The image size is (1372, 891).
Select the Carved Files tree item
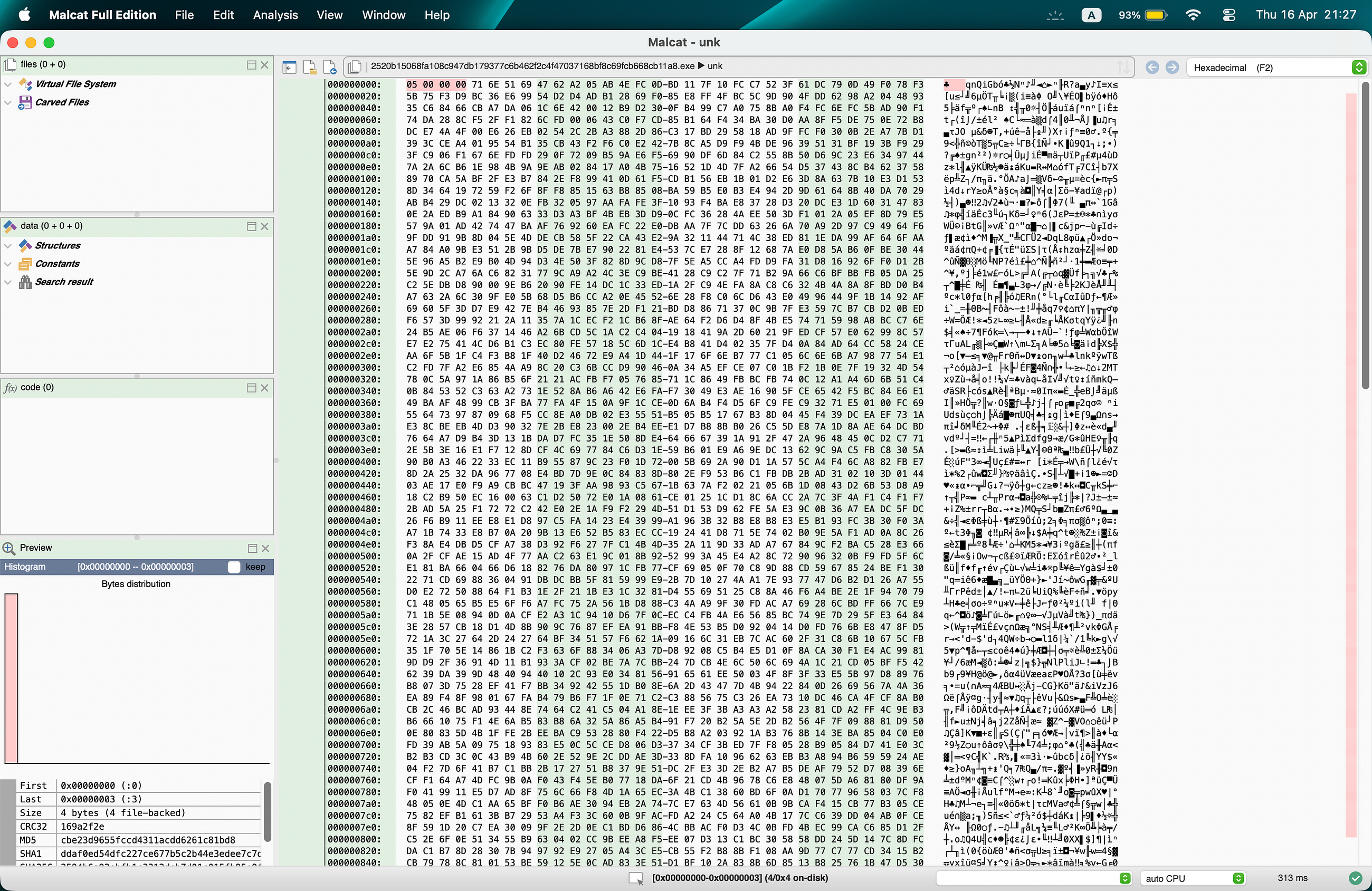coord(62,102)
